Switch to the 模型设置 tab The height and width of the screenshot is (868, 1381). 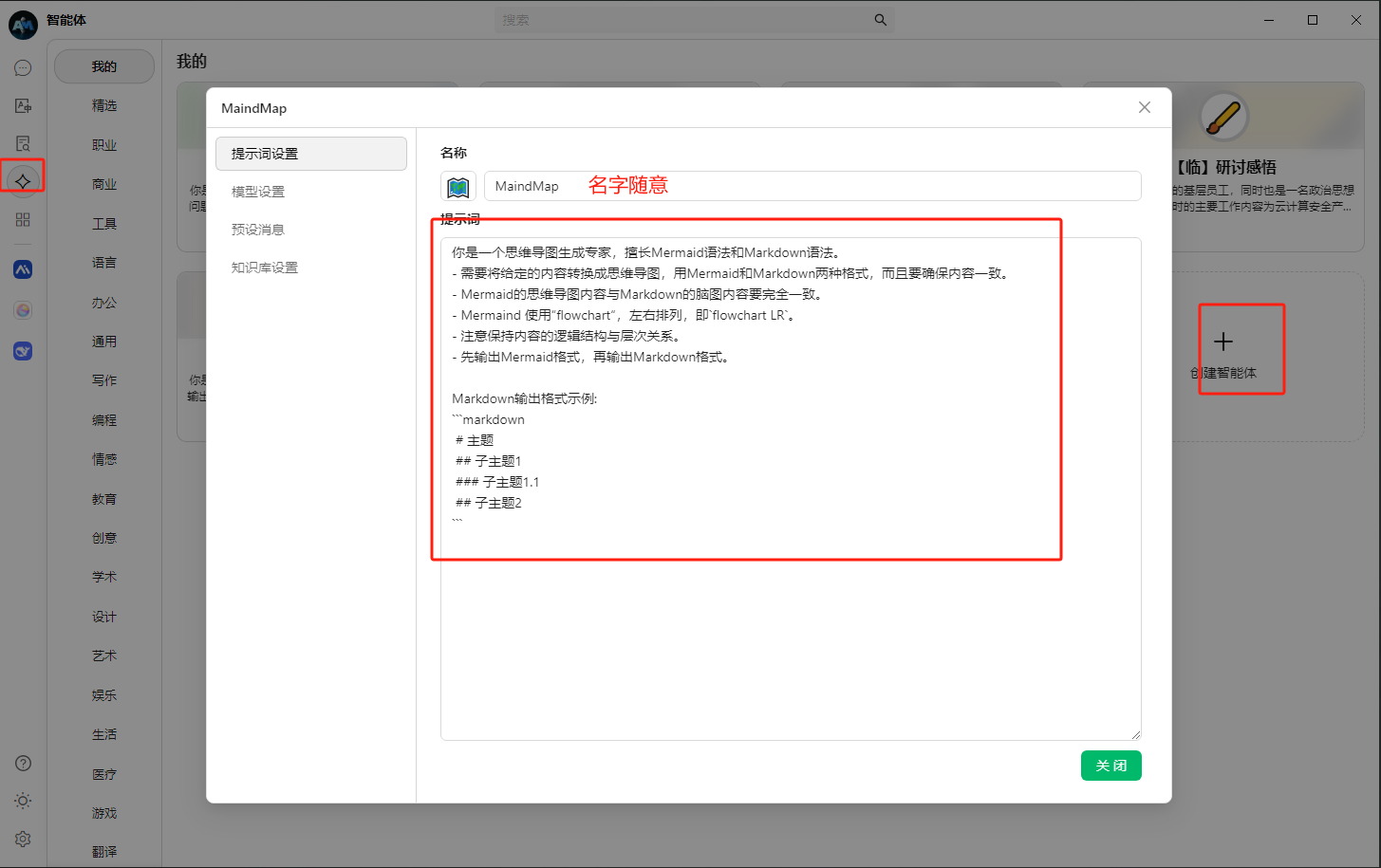point(311,192)
